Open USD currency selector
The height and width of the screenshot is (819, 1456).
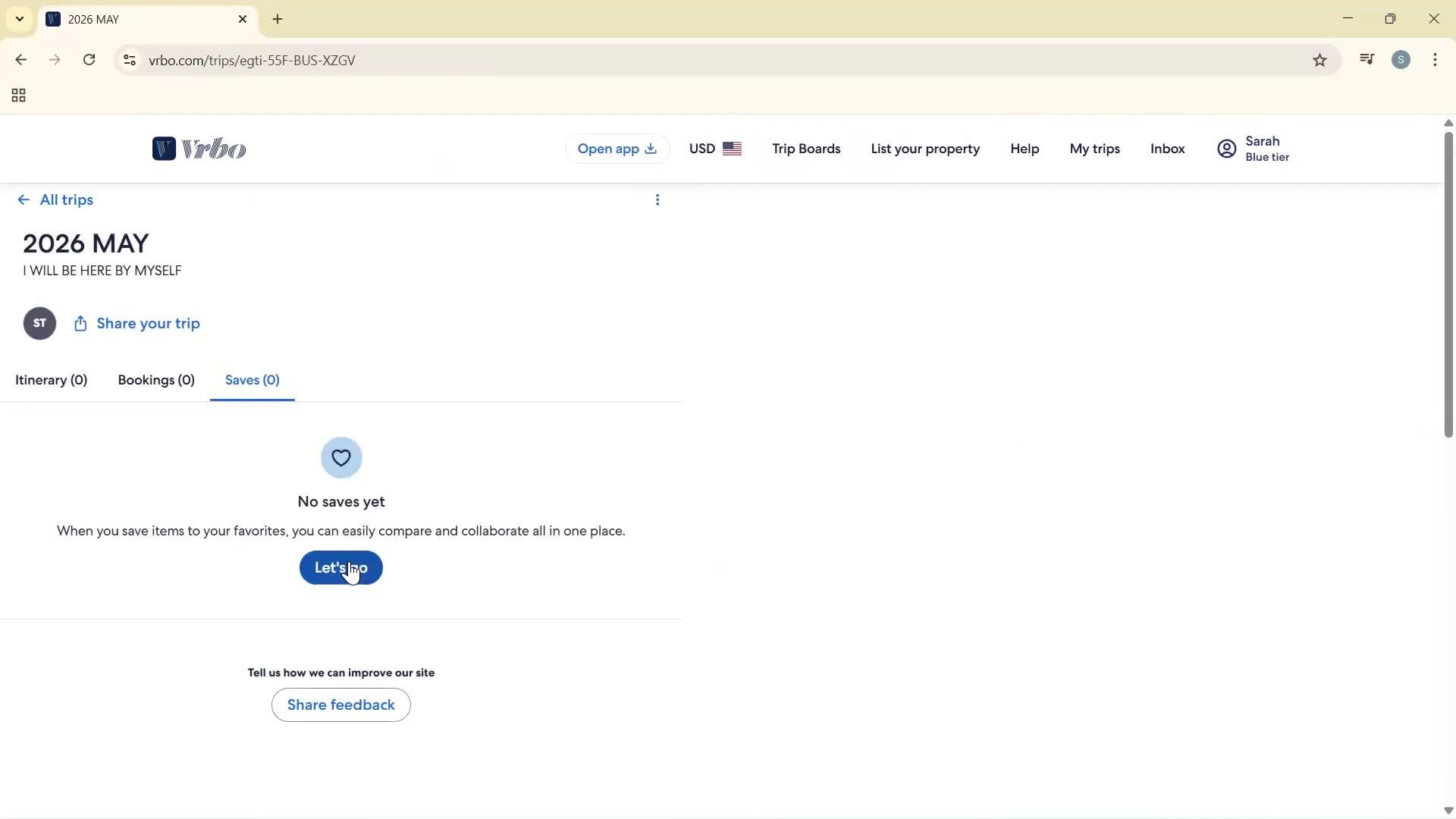tap(714, 149)
